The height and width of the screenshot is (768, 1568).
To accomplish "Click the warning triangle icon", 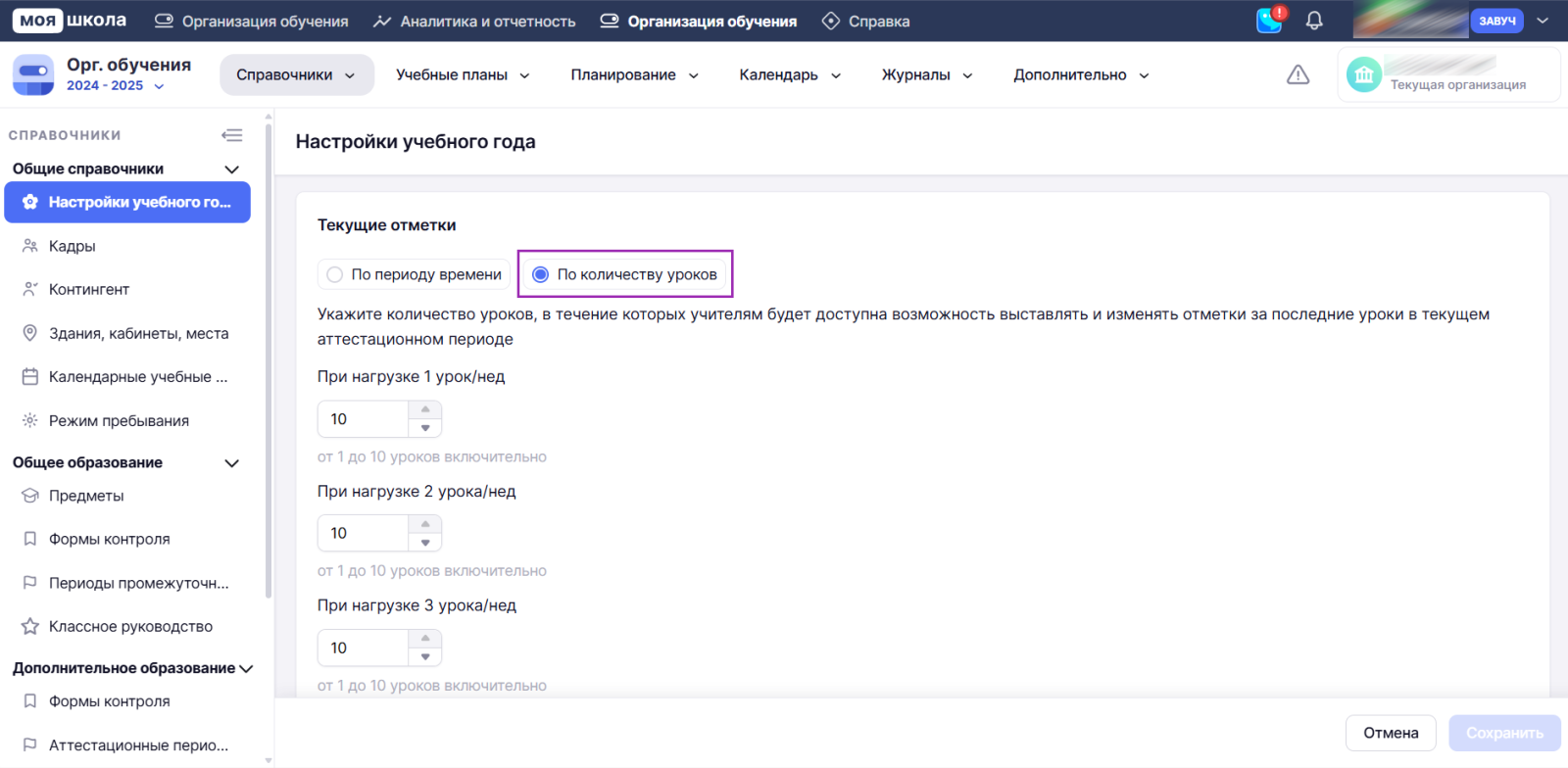I will point(1298,75).
